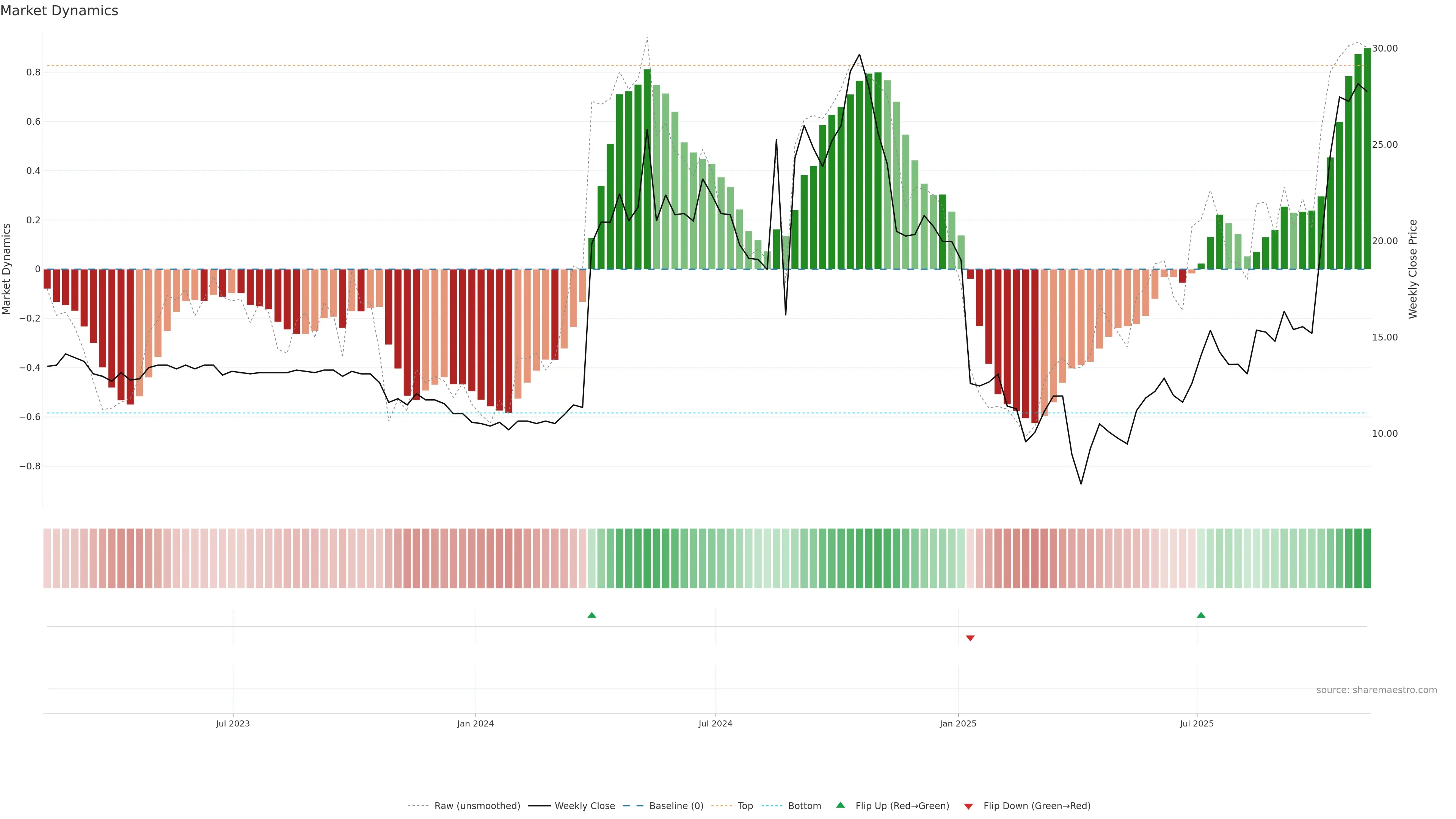Click the Market Dynamics chart title
Image resolution: width=1456 pixels, height=819 pixels.
[x=60, y=11]
